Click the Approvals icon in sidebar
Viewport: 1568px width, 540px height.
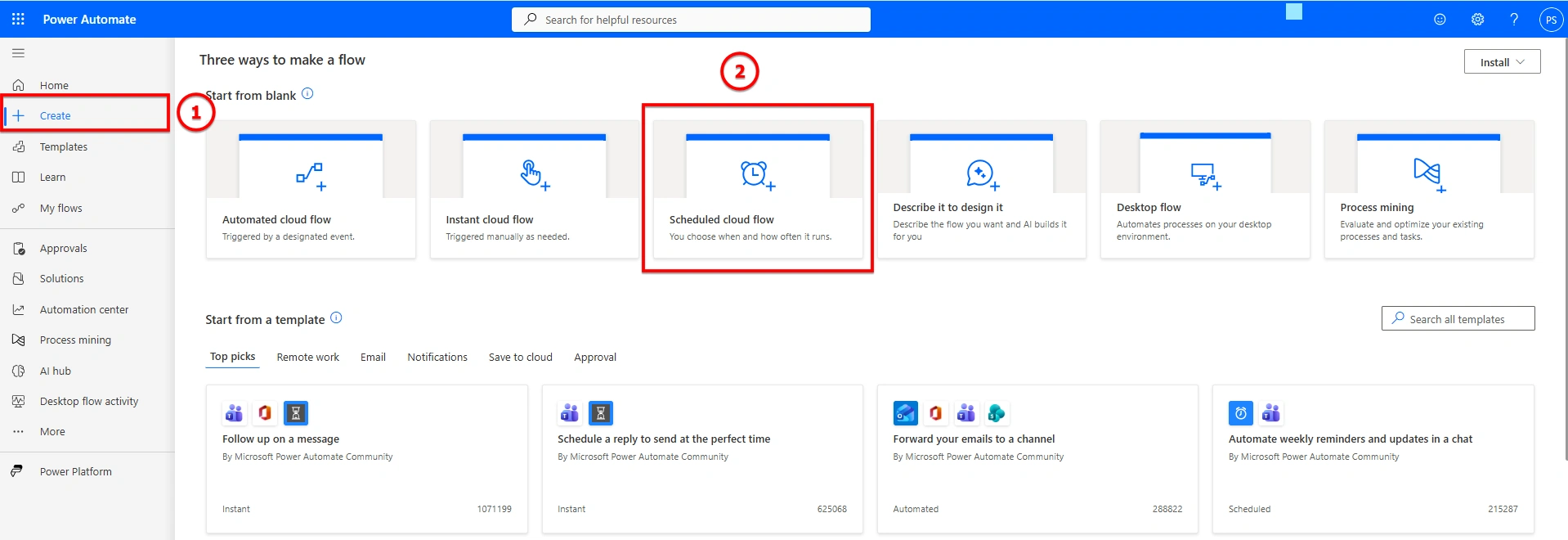pos(18,248)
